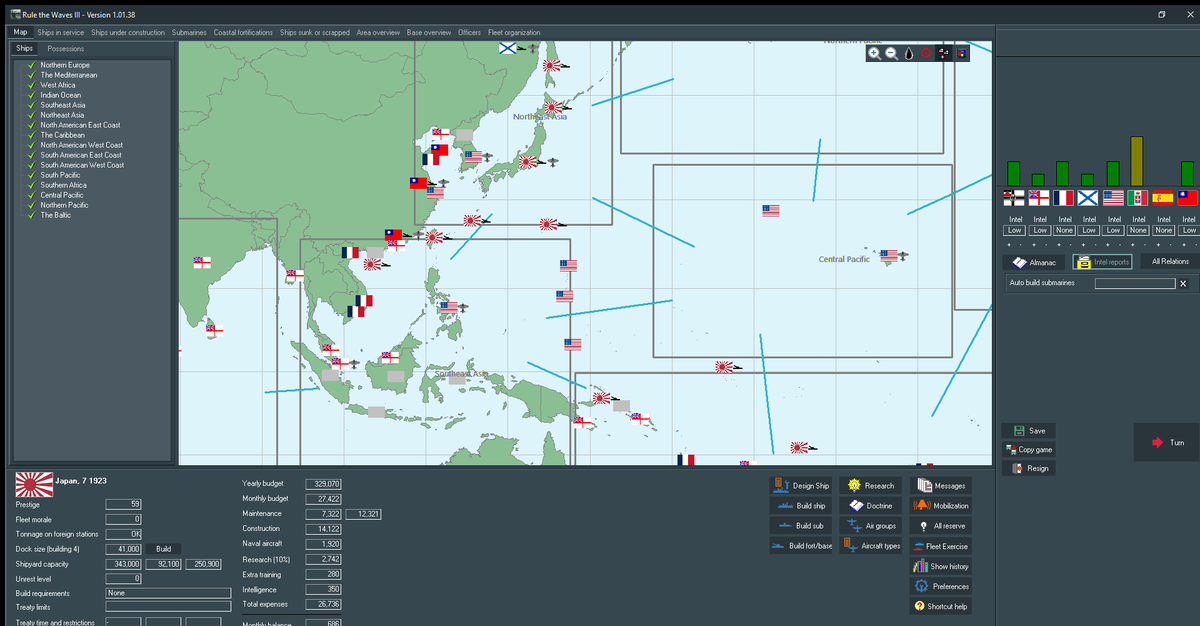The width and height of the screenshot is (1200, 626).
Task: Click Germany's green tension bar
Action: 1014,173
